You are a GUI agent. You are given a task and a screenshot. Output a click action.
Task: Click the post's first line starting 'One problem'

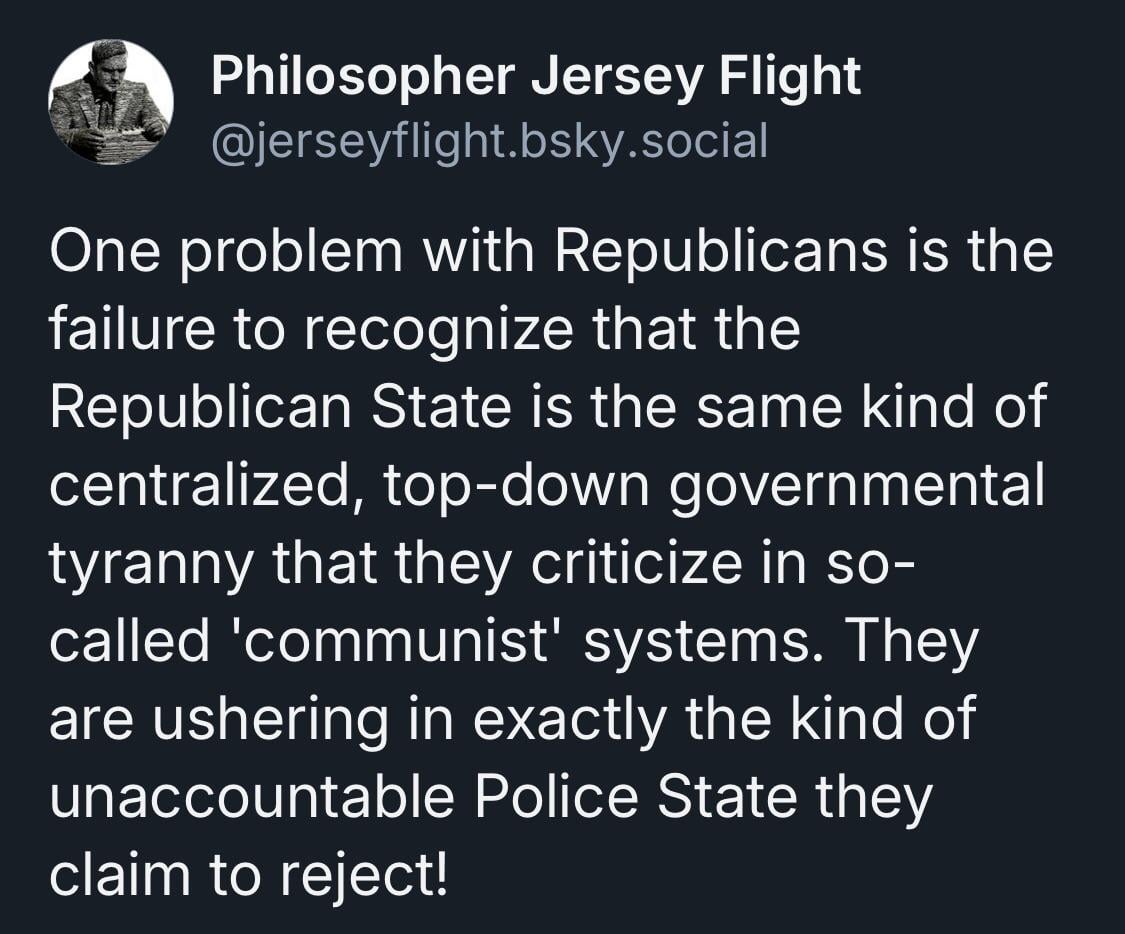(551, 253)
